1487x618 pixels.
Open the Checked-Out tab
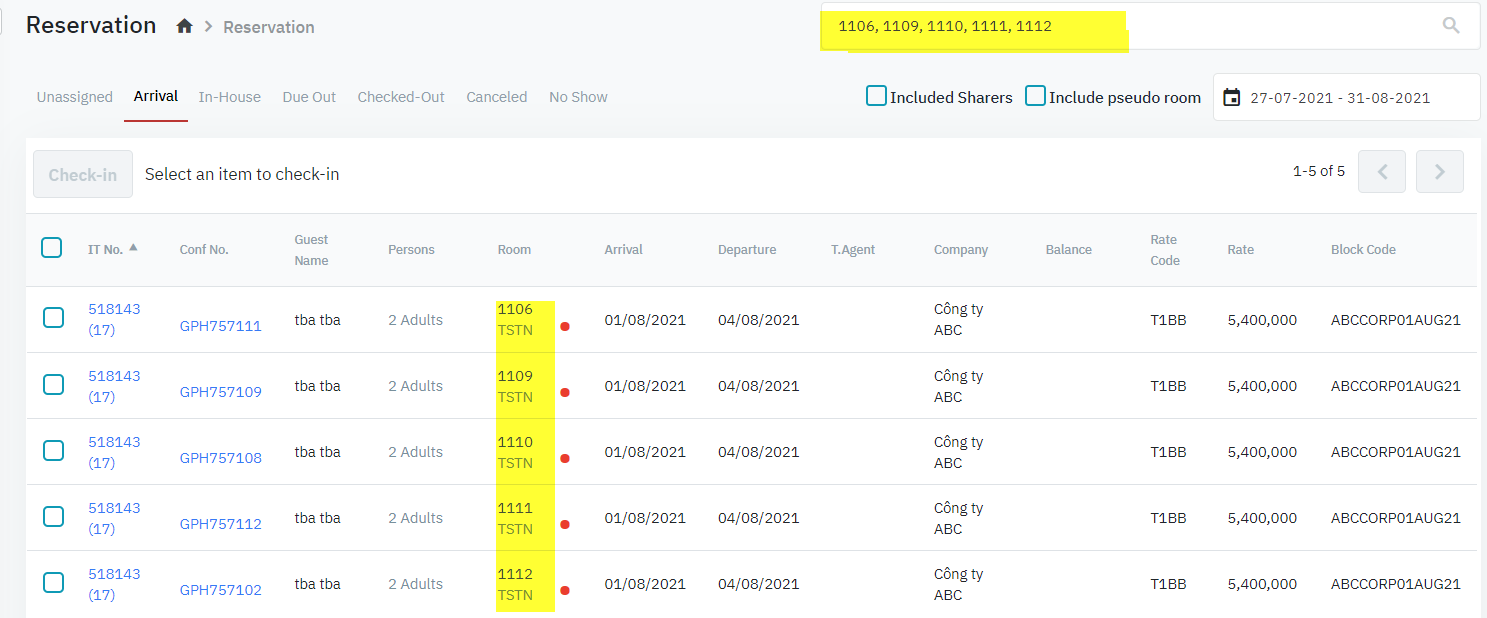pyautogui.click(x=401, y=97)
